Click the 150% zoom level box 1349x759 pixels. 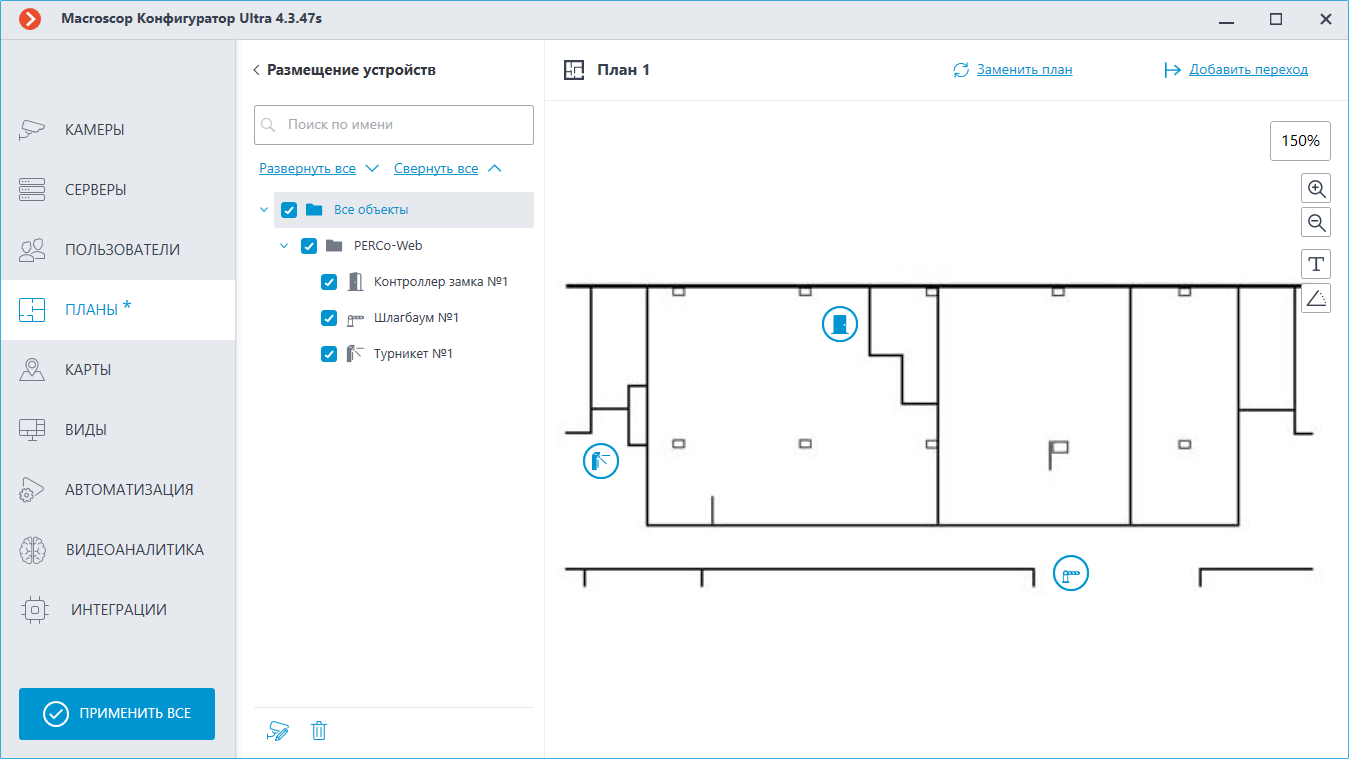pos(1300,141)
